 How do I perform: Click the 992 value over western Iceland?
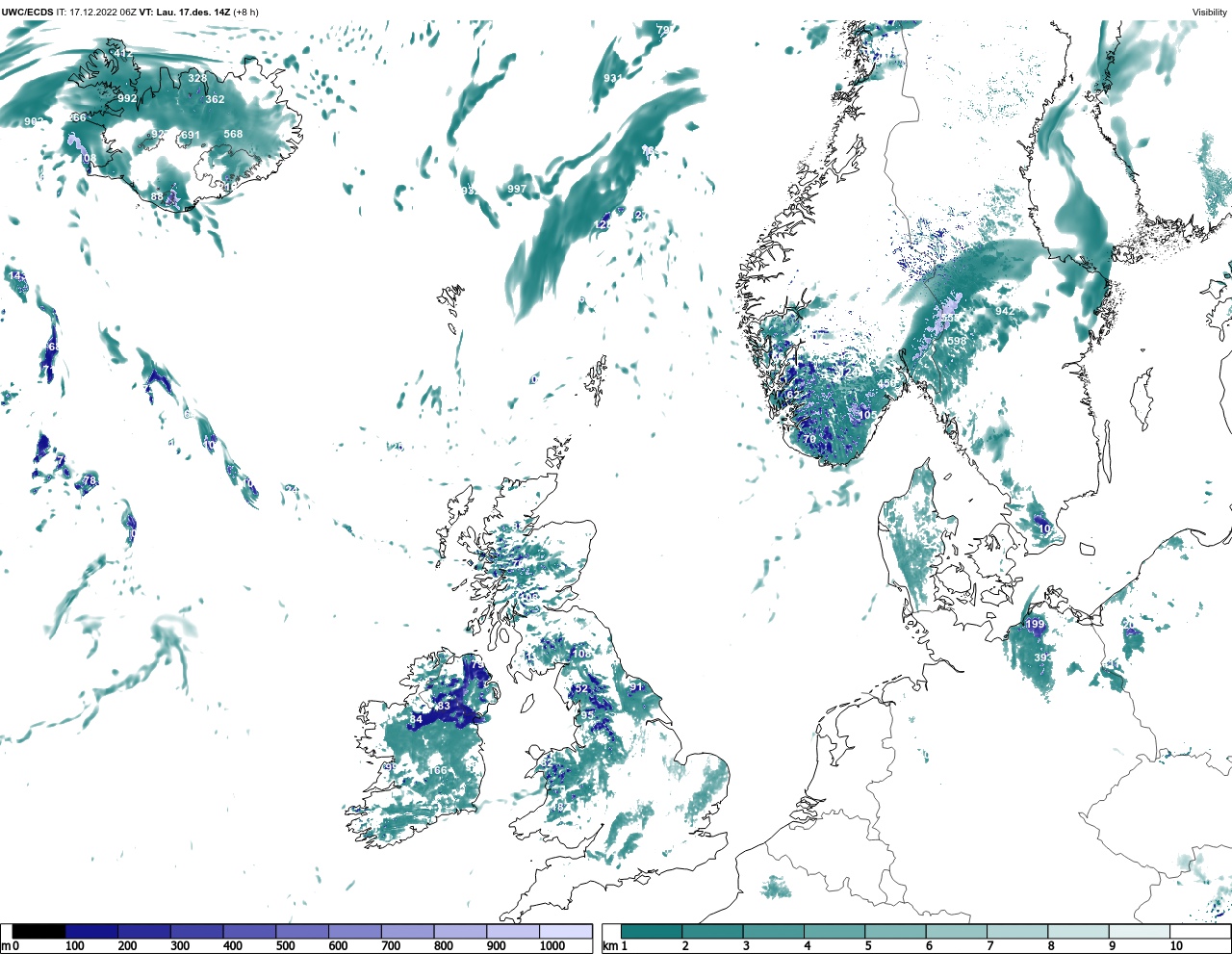pyautogui.click(x=127, y=99)
